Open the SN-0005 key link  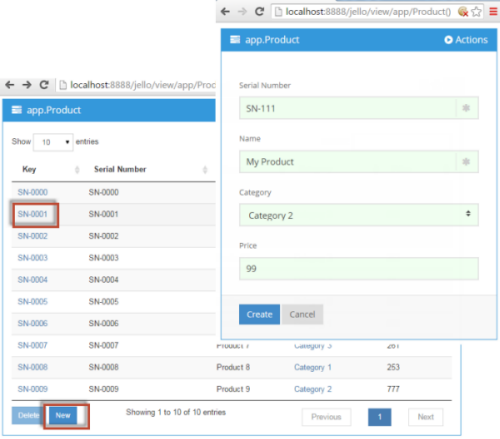point(33,302)
